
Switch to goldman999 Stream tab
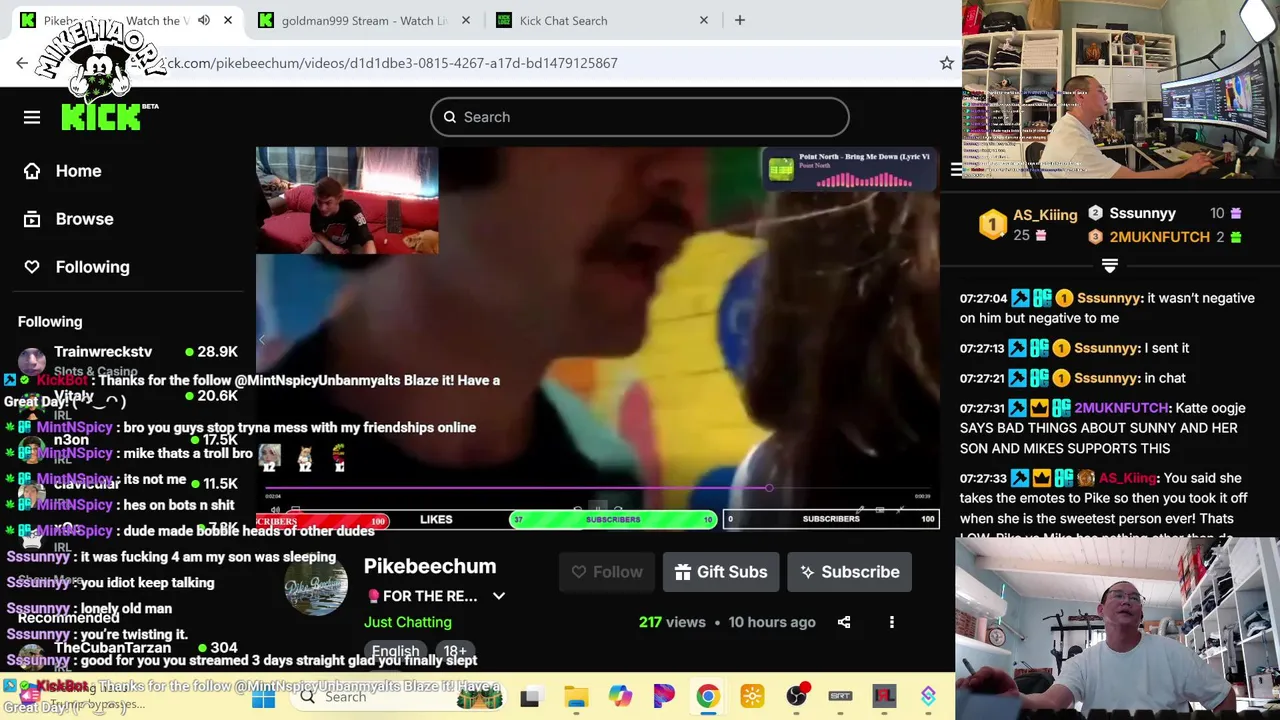pos(363,20)
